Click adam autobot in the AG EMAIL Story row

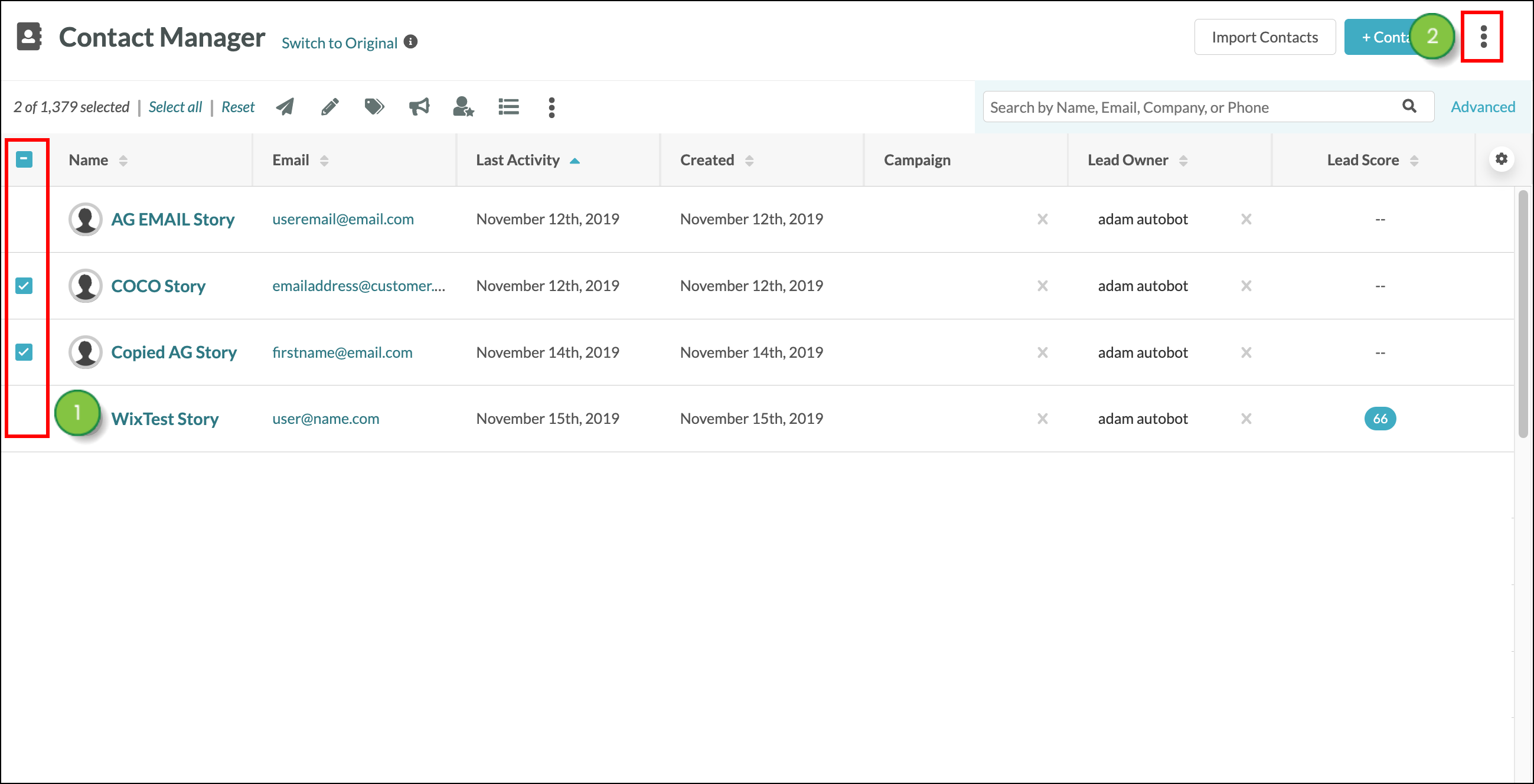1142,219
